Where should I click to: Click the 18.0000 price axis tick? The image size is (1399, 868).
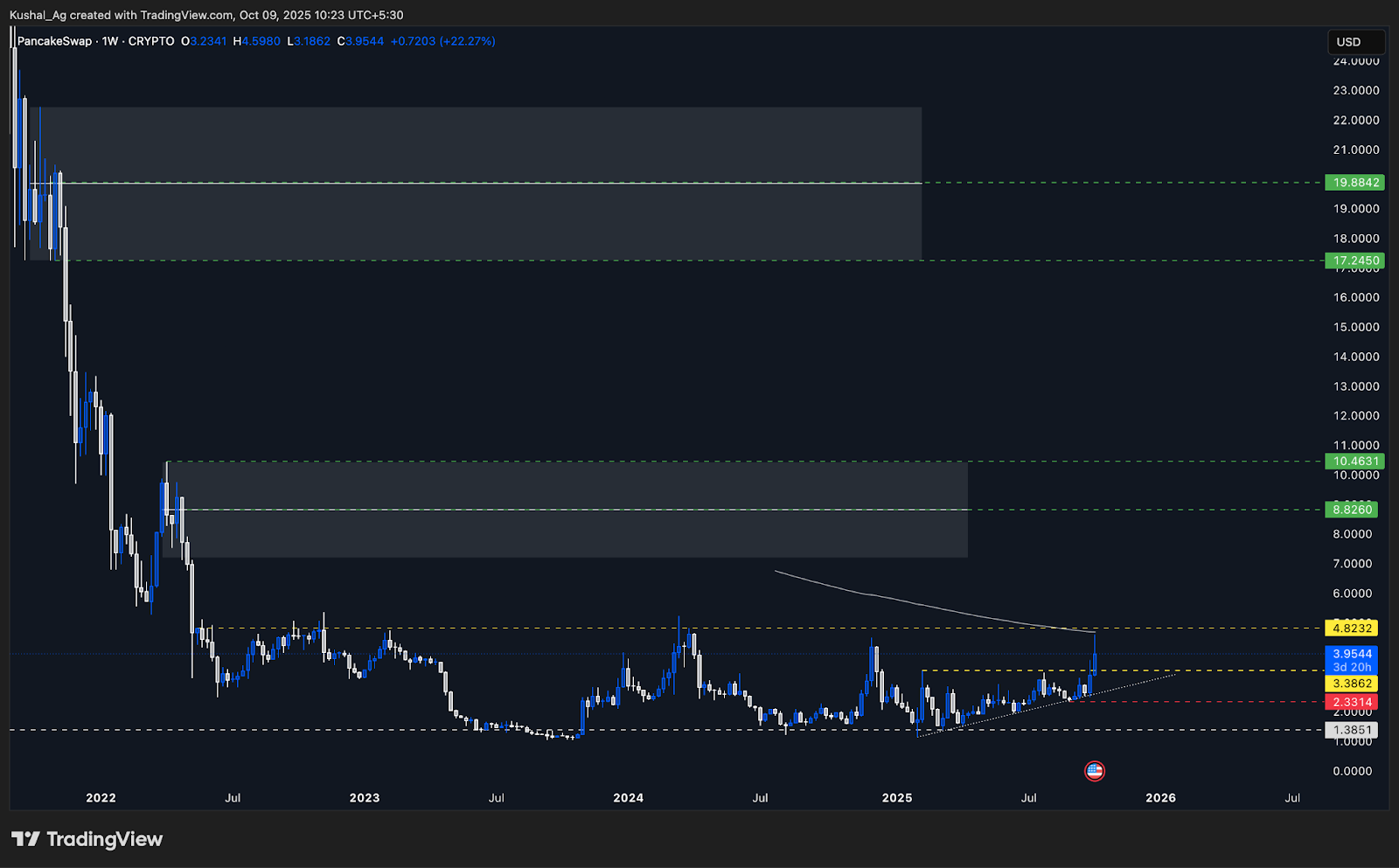point(1356,239)
